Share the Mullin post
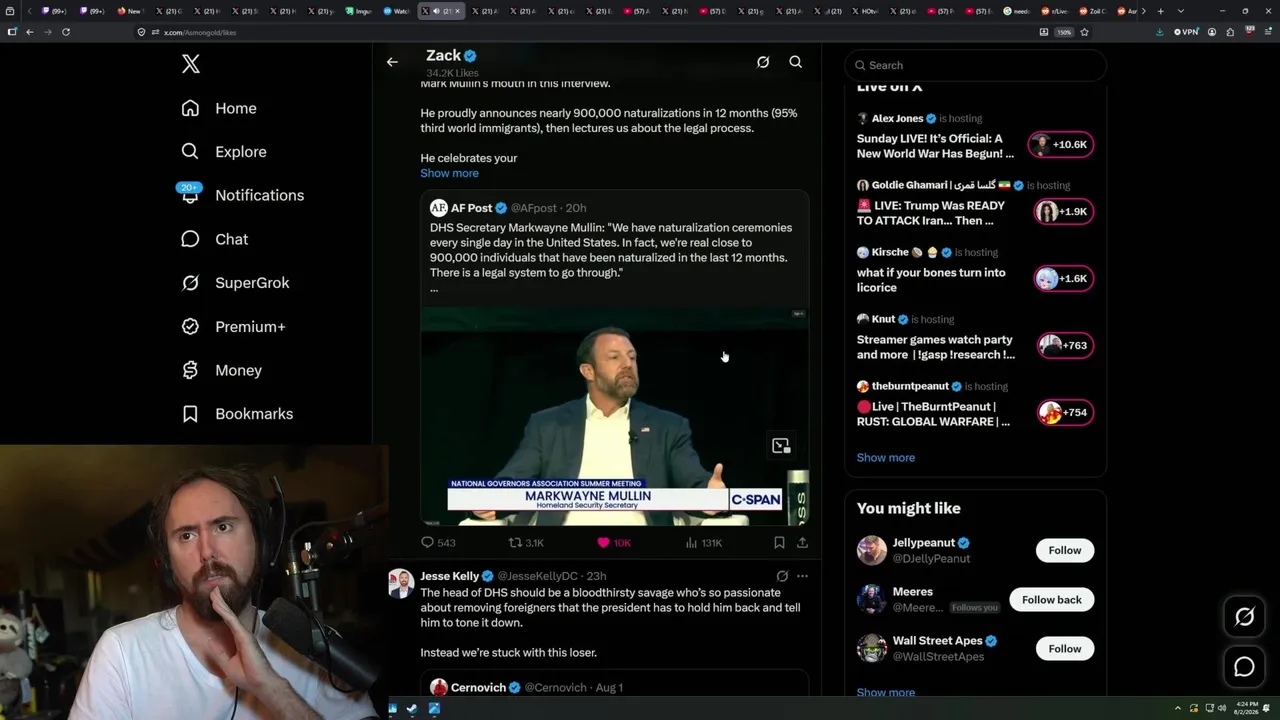 [802, 543]
